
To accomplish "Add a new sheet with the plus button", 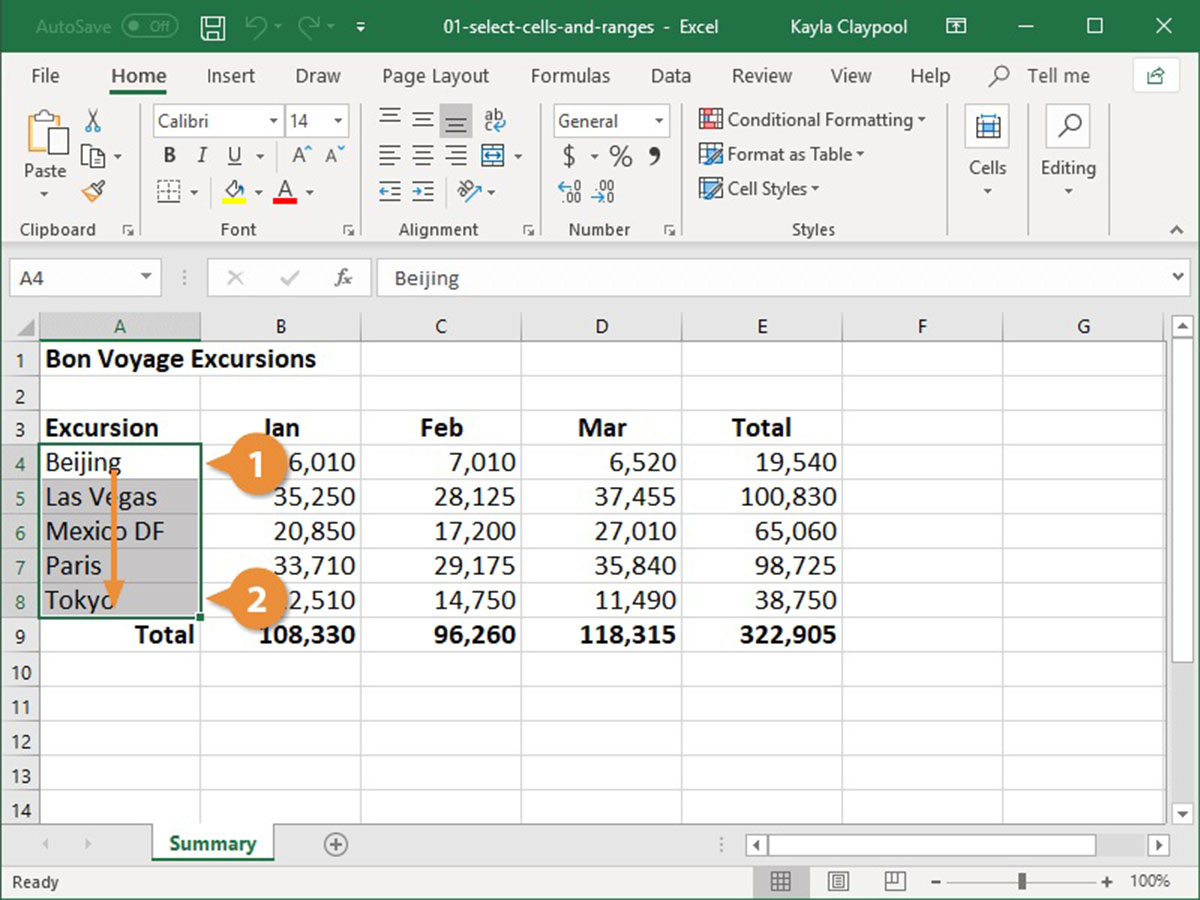I will tap(335, 844).
